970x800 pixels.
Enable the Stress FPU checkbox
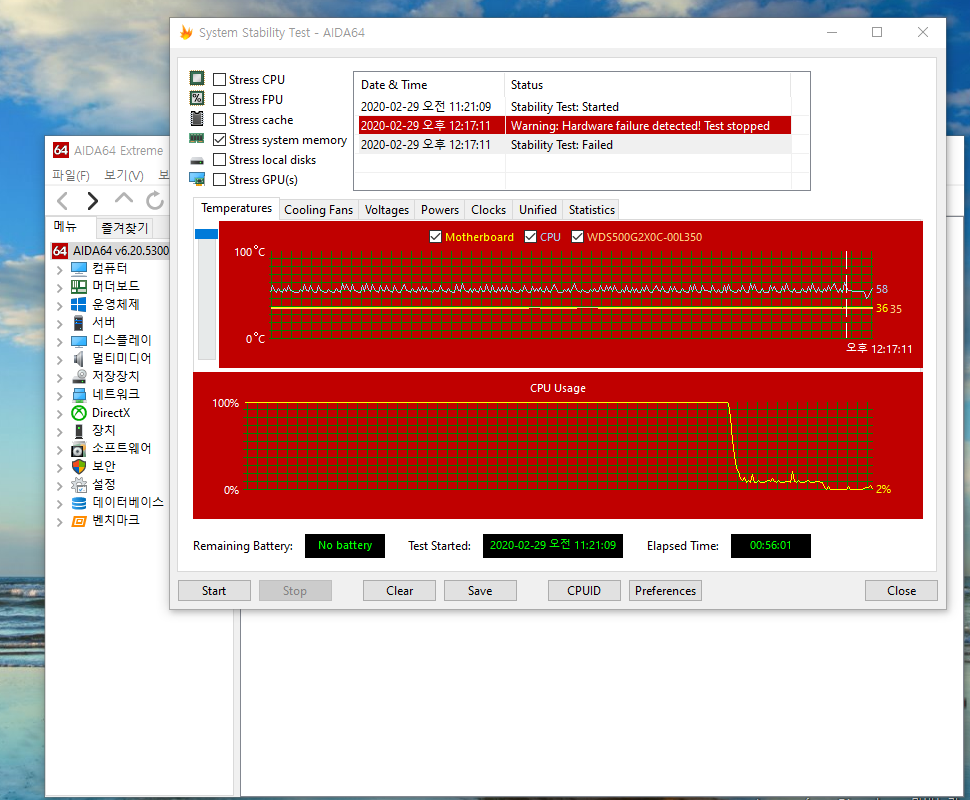[x=219, y=99]
